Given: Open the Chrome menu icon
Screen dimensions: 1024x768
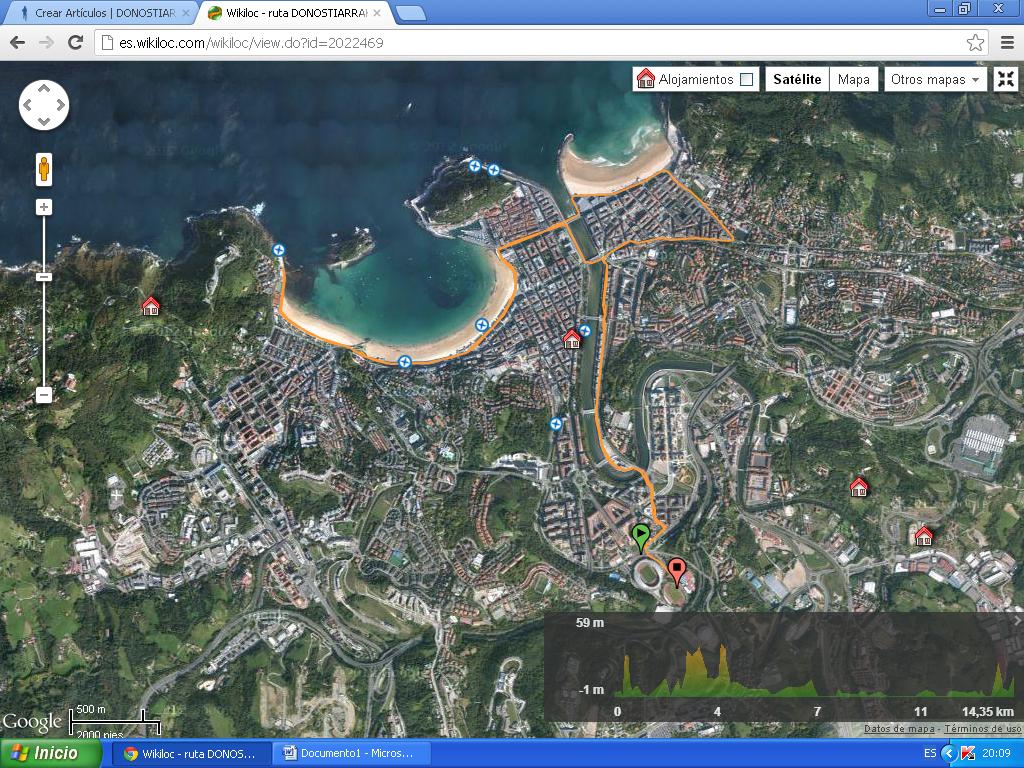Looking at the screenshot, I should pos(1008,43).
